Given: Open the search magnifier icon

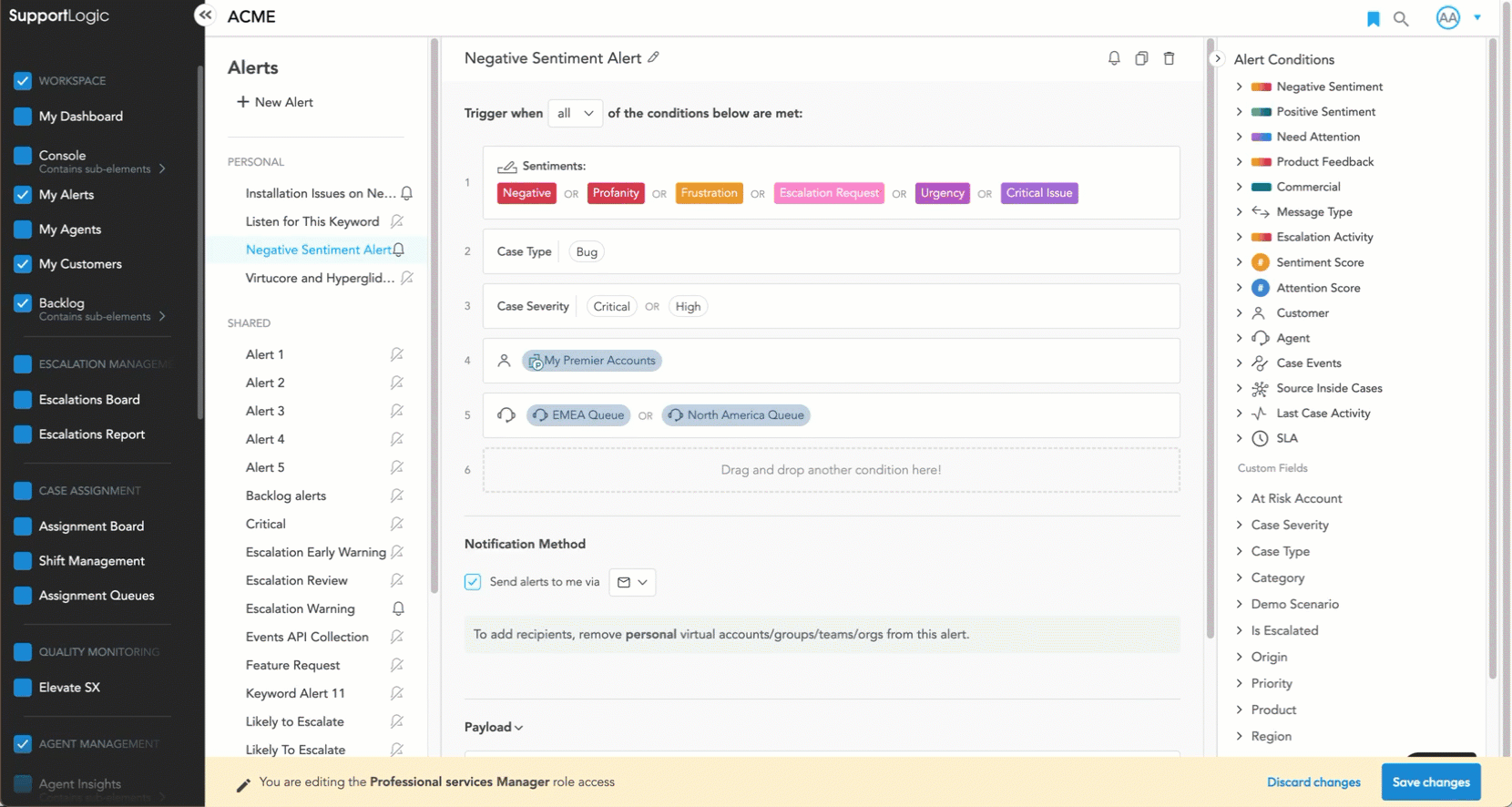Looking at the screenshot, I should click(x=1401, y=19).
